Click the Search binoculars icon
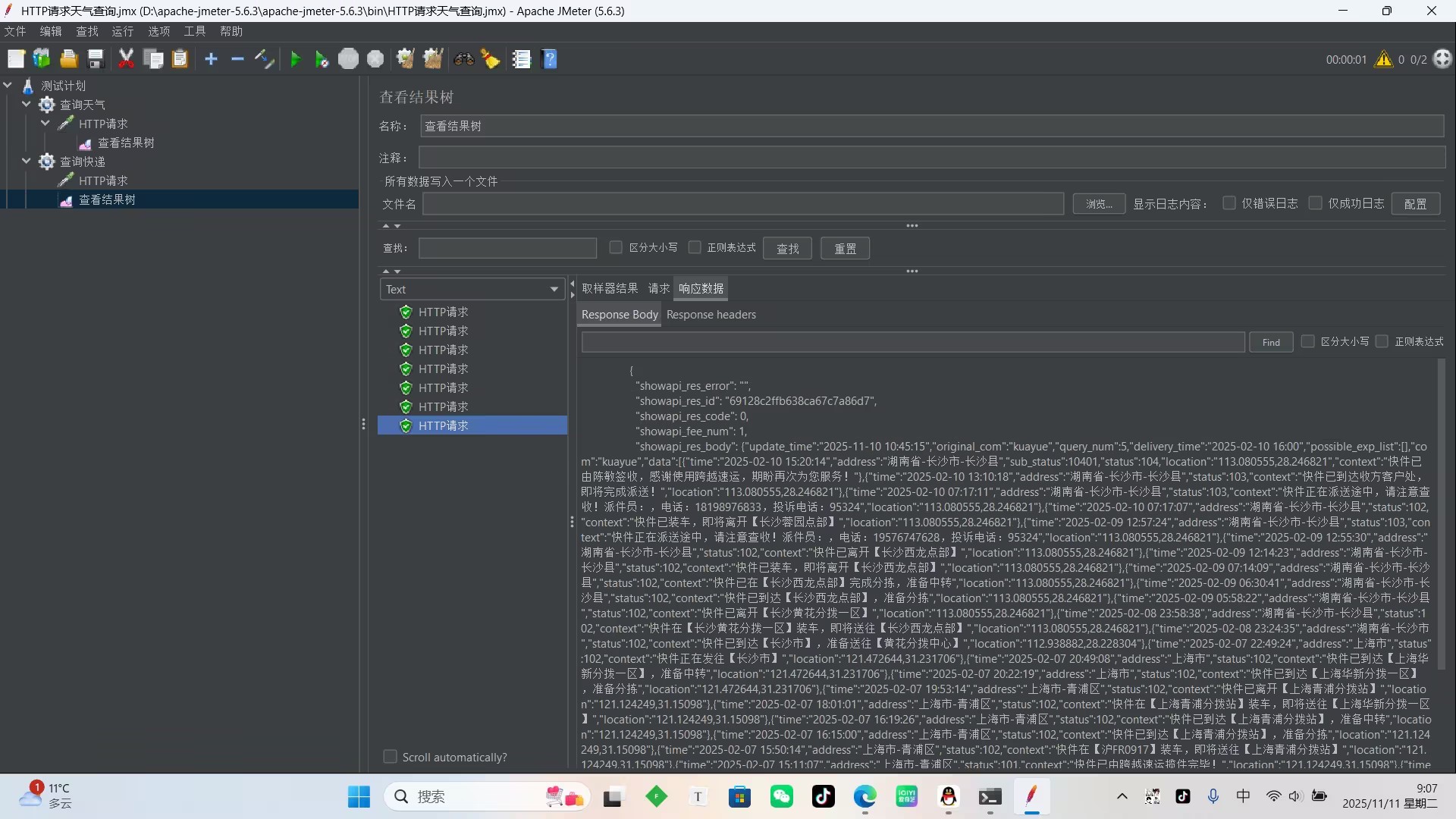 point(463,59)
